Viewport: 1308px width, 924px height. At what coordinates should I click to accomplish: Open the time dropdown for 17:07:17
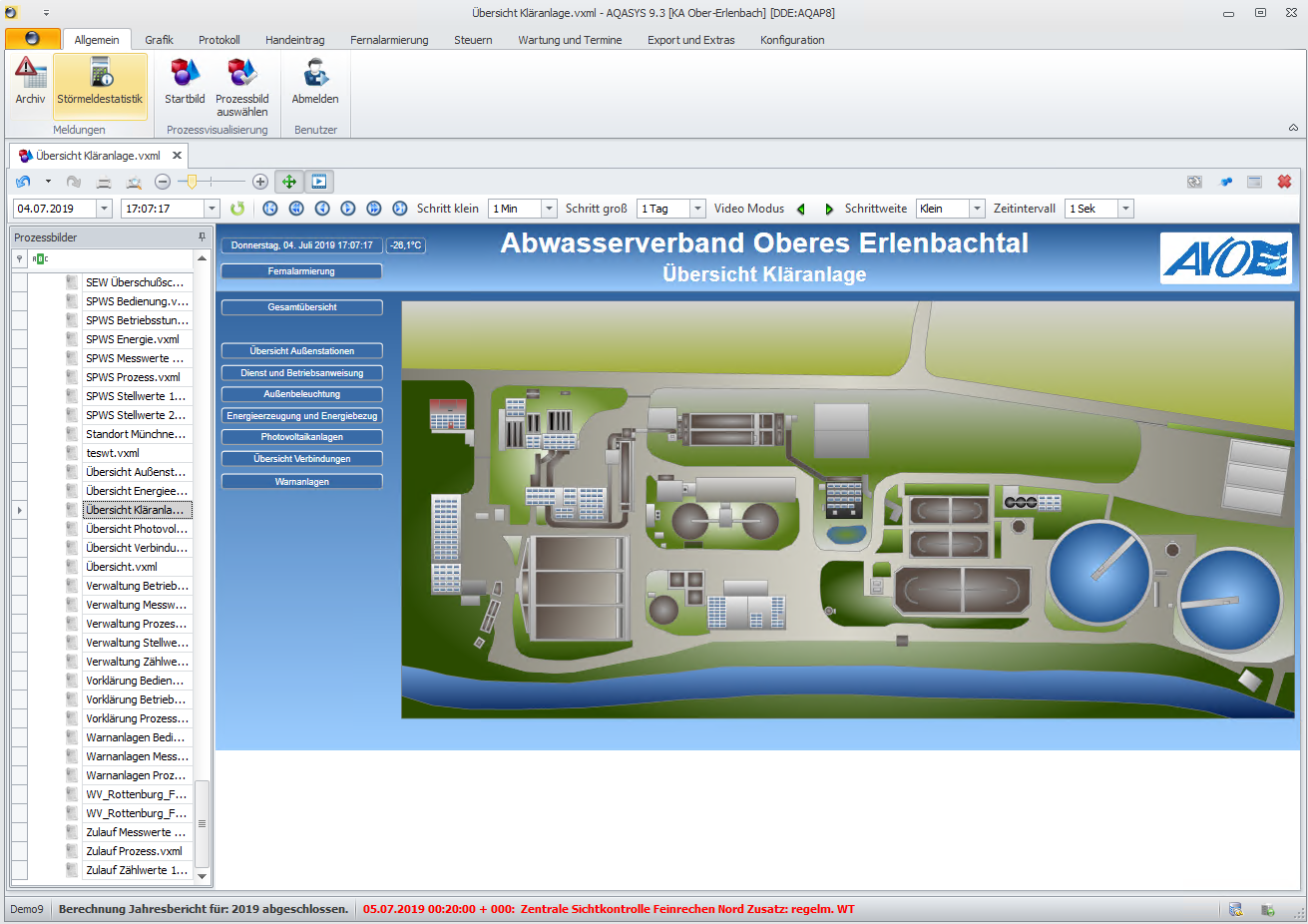tap(212, 209)
